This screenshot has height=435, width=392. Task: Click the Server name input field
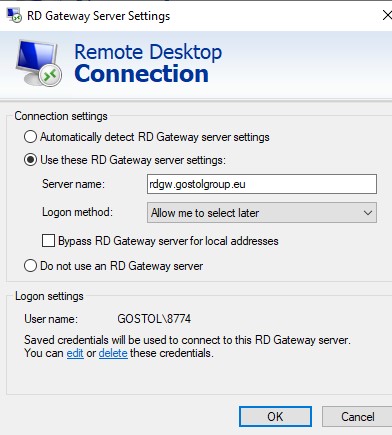click(x=262, y=184)
